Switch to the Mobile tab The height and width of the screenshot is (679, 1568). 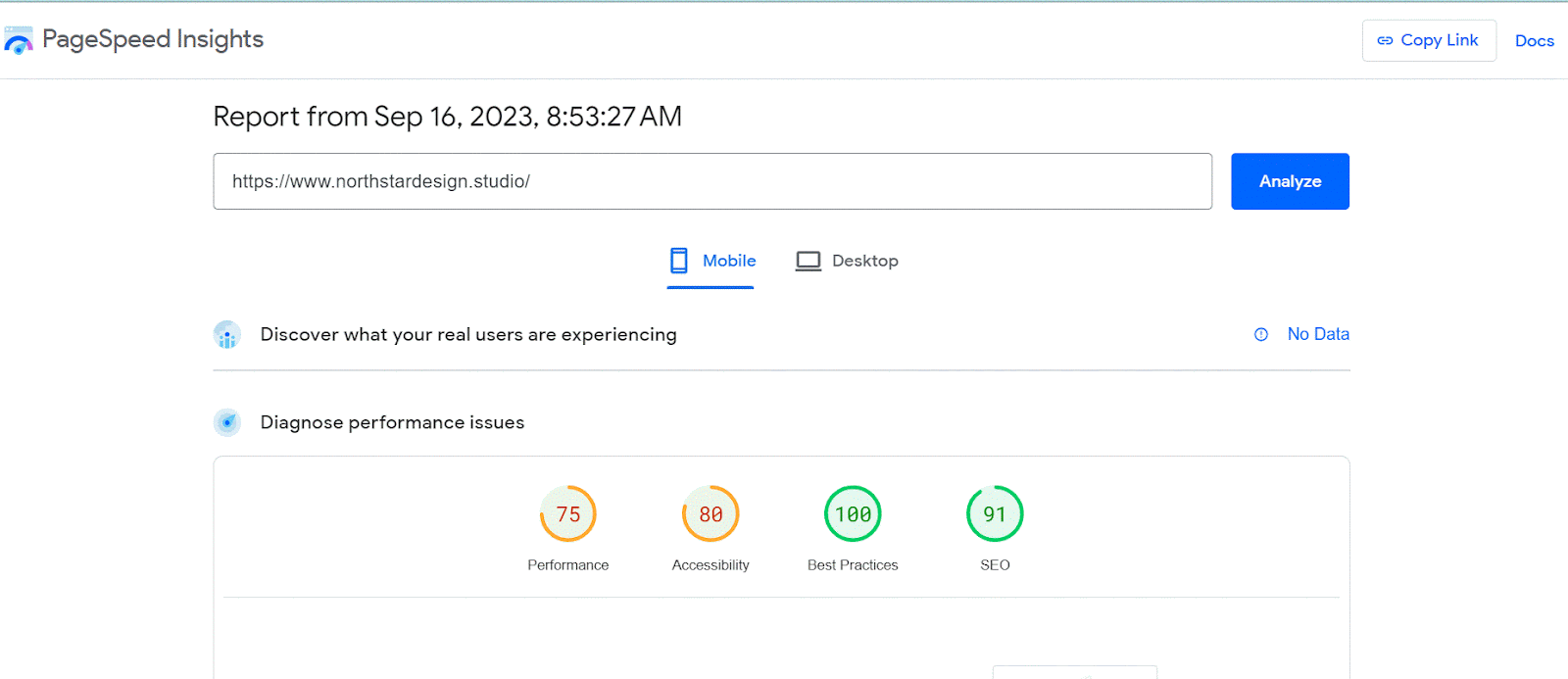[x=728, y=261]
